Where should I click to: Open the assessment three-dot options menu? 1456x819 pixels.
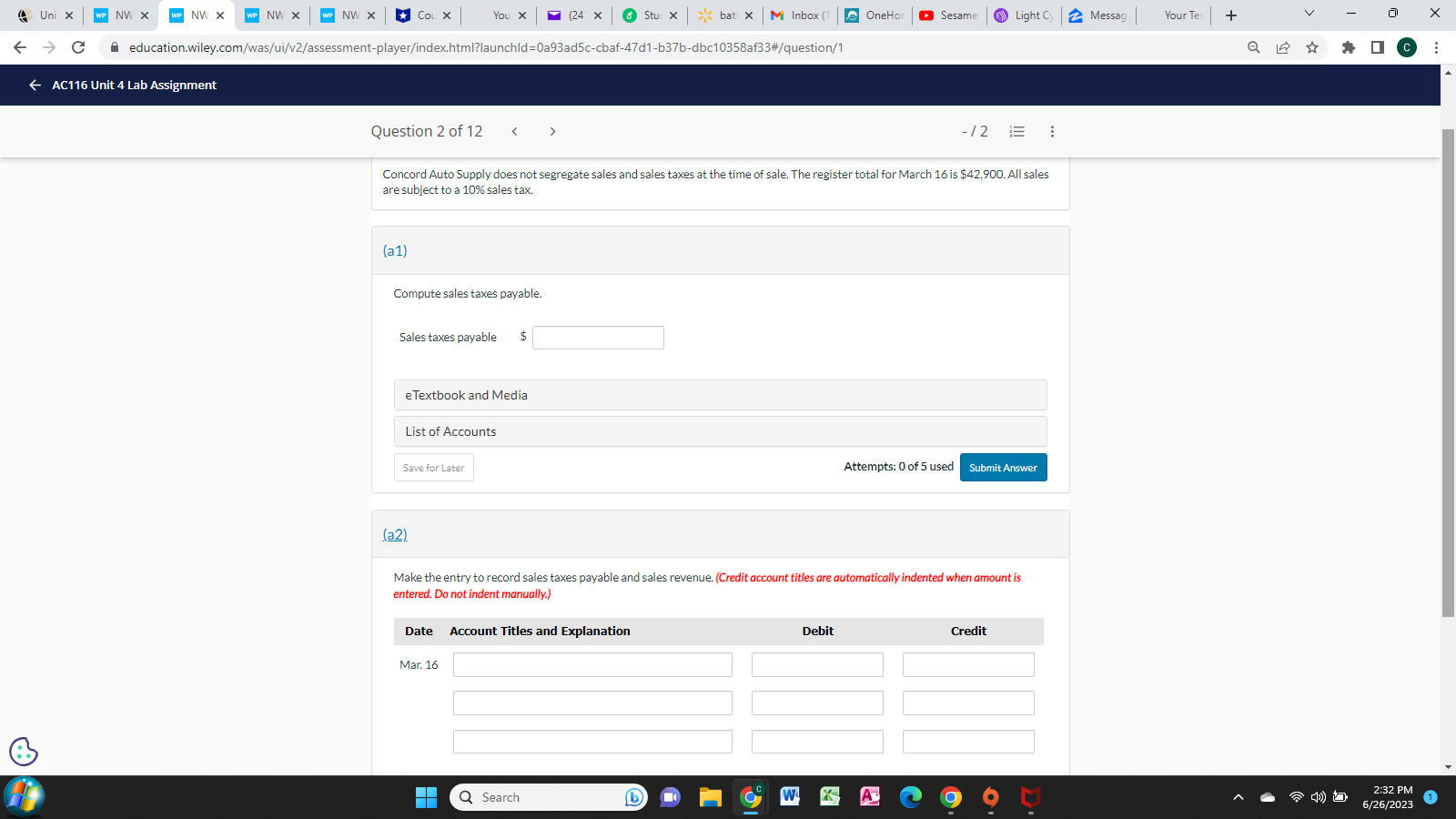pyautogui.click(x=1051, y=131)
